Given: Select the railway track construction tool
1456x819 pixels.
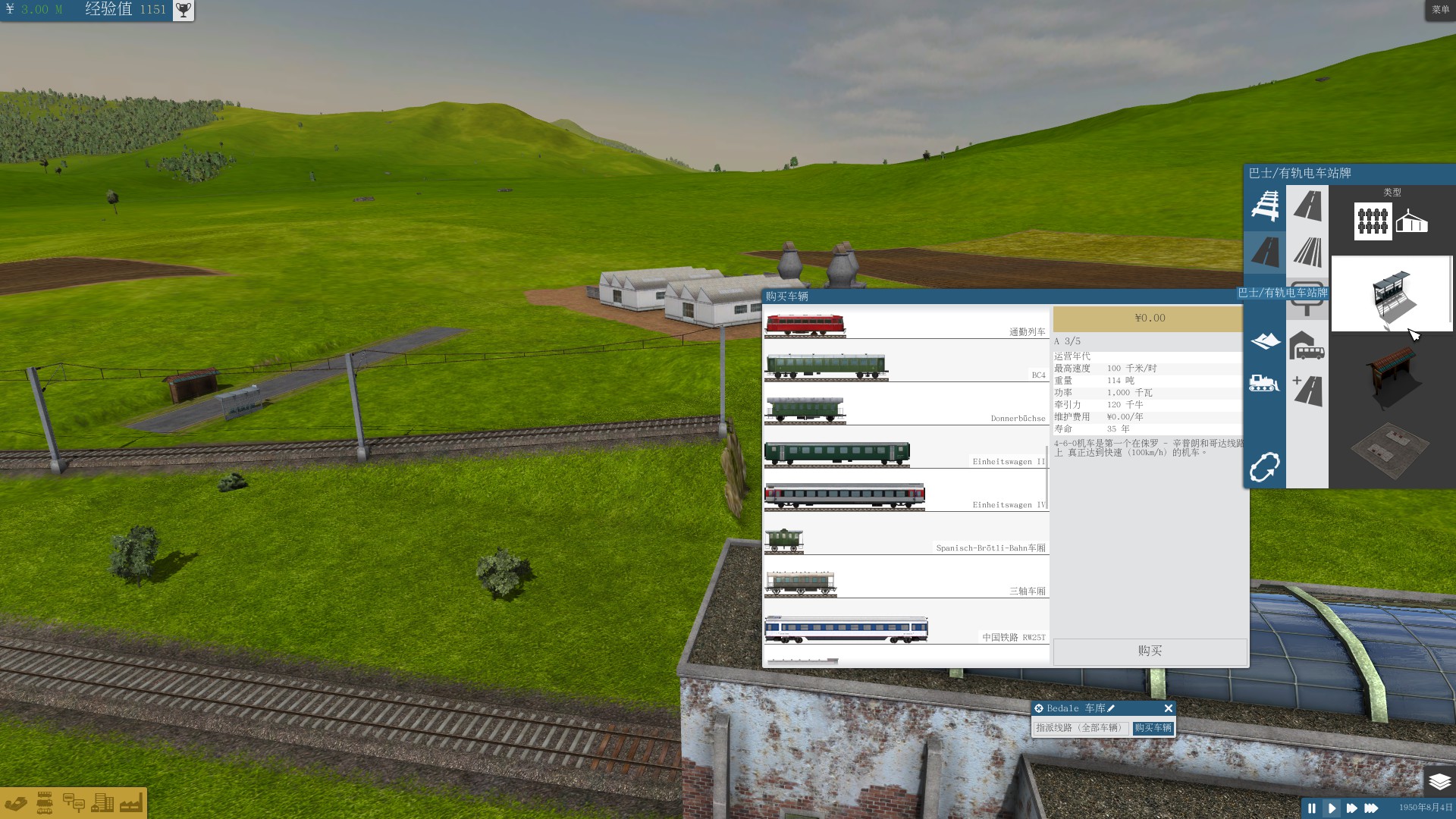Looking at the screenshot, I should pos(1265,206).
